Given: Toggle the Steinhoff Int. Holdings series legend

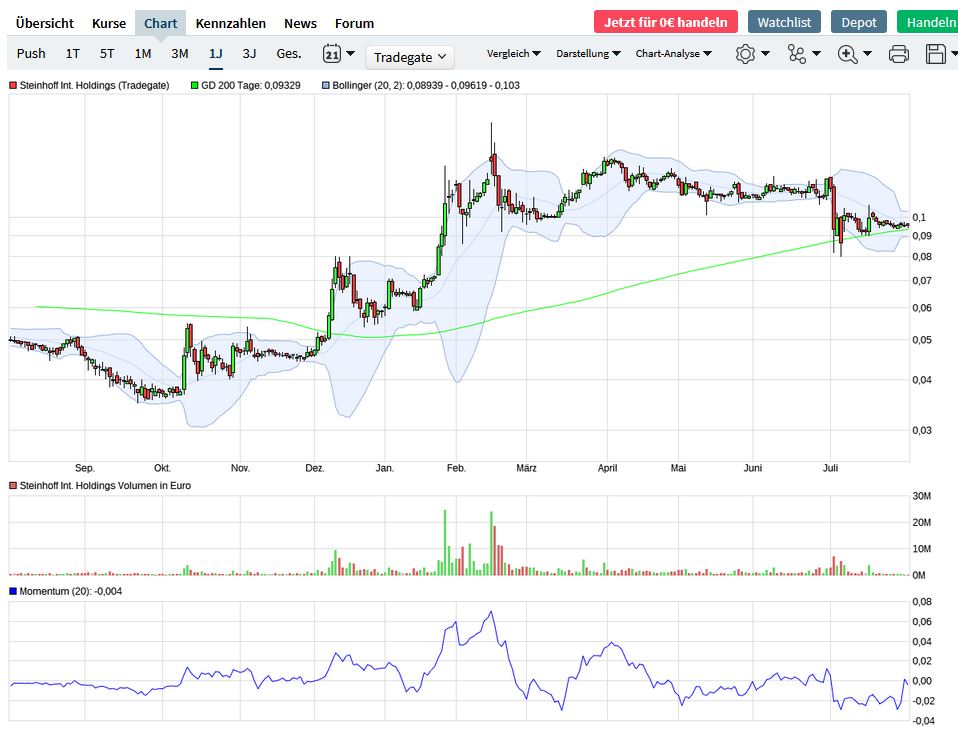Looking at the screenshot, I should point(12,87).
